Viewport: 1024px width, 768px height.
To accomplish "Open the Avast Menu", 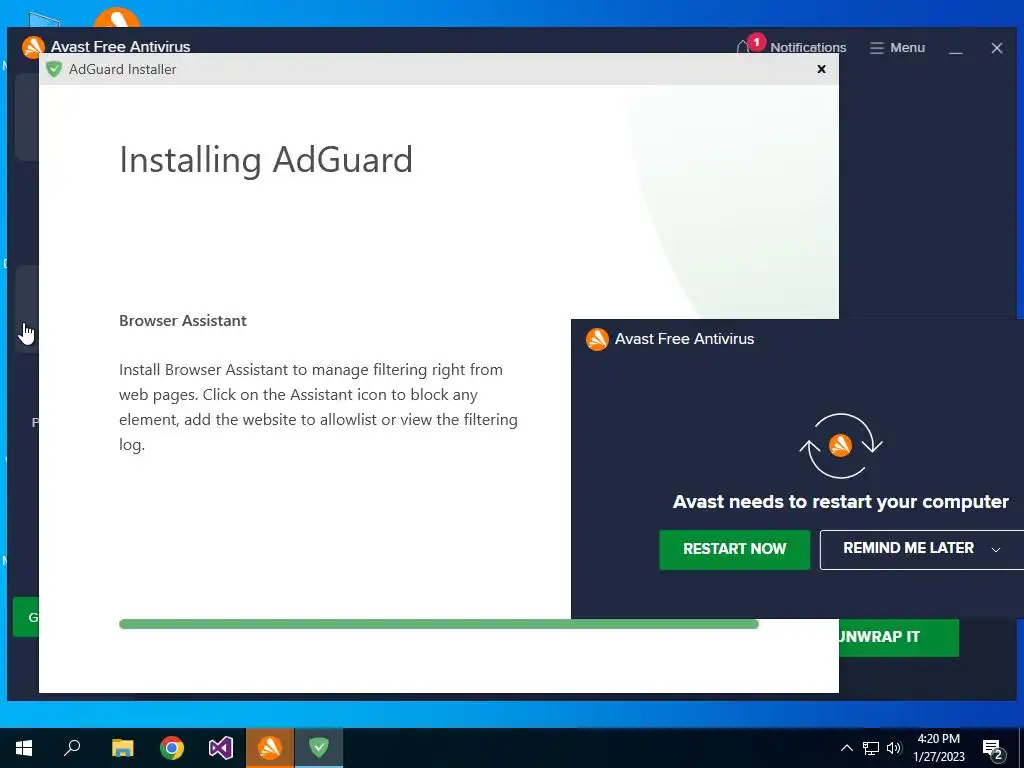I will 897,48.
